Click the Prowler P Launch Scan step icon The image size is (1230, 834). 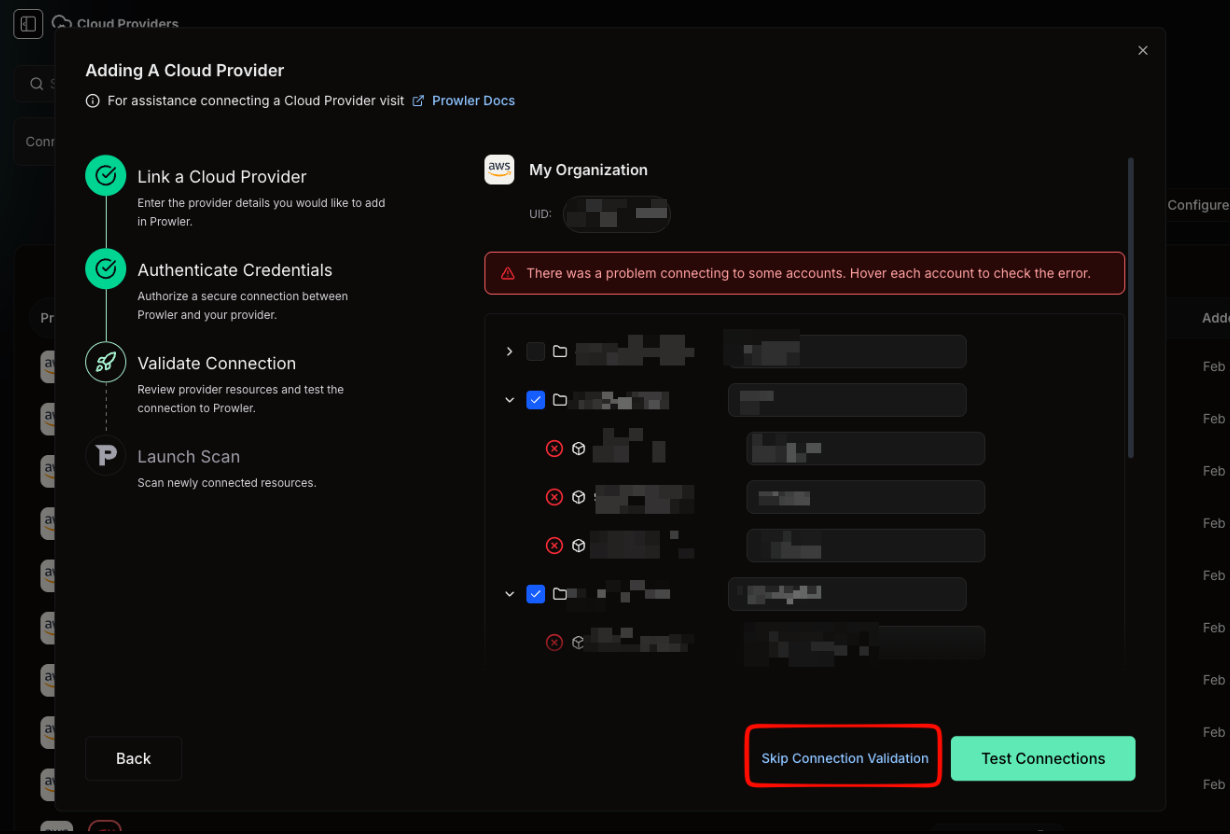[105, 456]
